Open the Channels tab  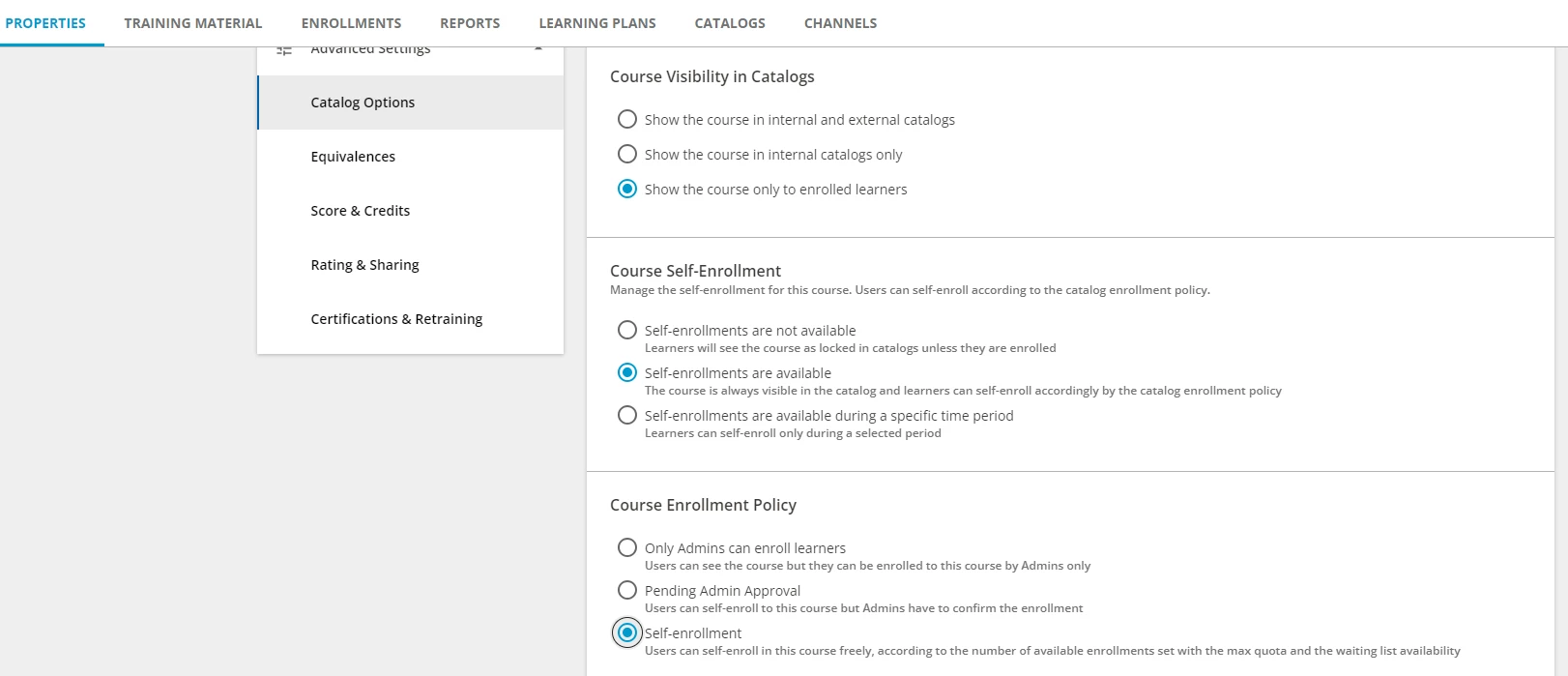click(x=840, y=23)
